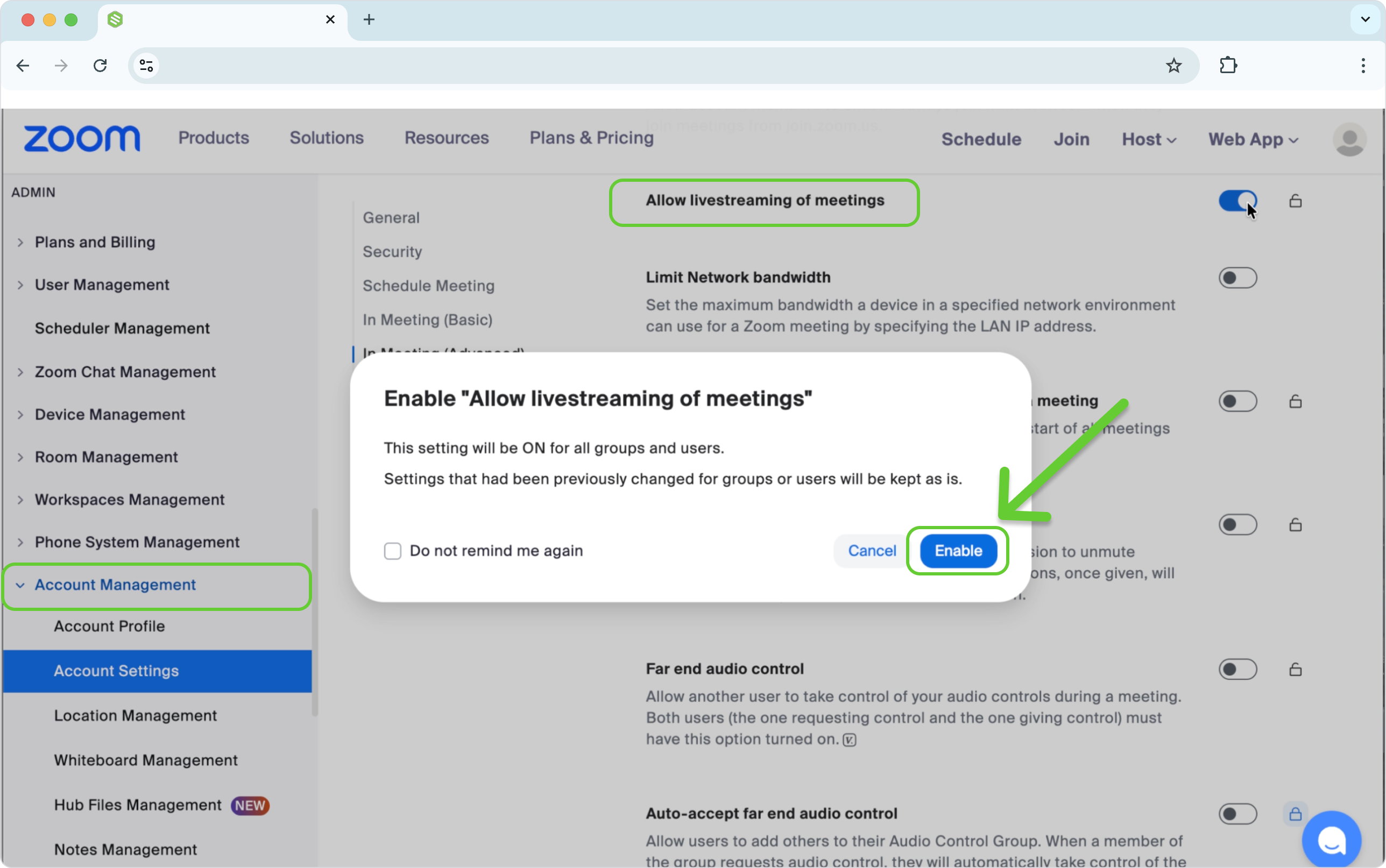Open a new browser tab
1386x868 pixels.
click(x=369, y=19)
